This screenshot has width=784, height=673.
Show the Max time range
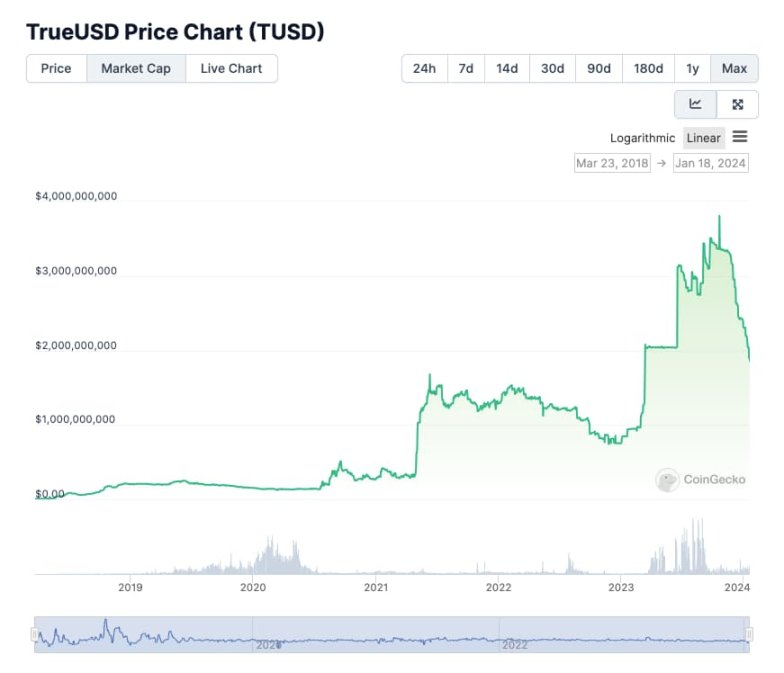[734, 68]
